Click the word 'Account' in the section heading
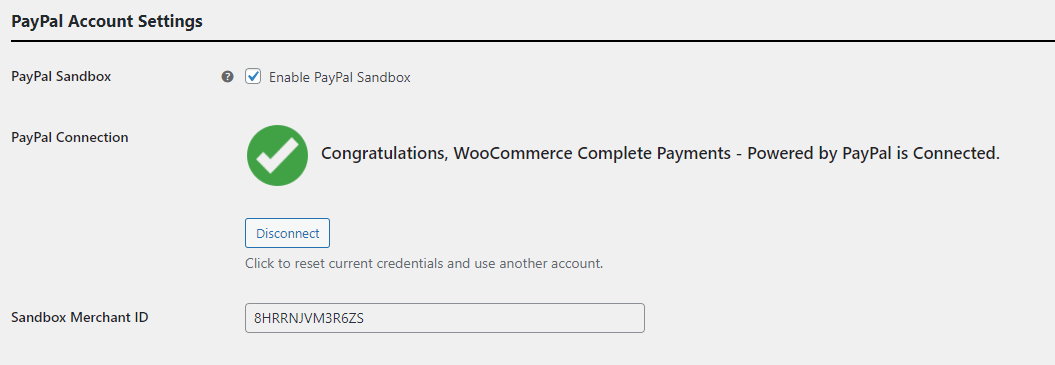This screenshot has width=1055, height=365. coord(100,22)
